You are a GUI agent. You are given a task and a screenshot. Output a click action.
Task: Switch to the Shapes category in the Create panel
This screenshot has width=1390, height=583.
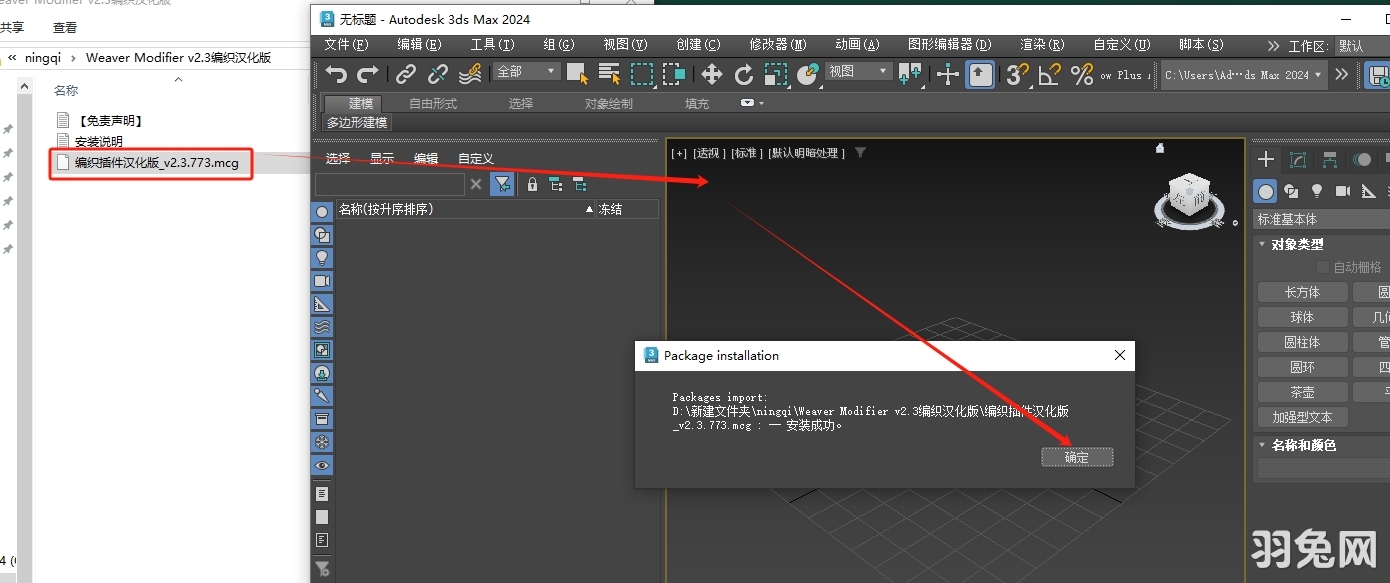[1292, 191]
